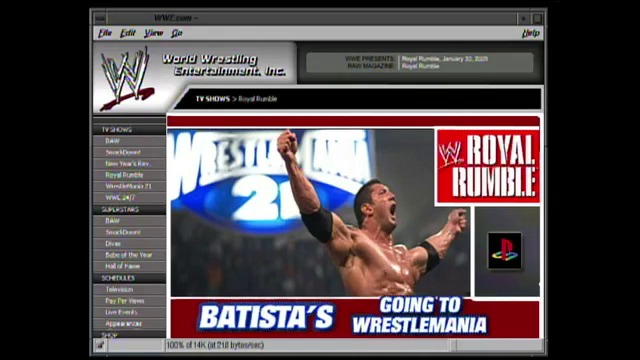Open the File menu

click(104, 33)
